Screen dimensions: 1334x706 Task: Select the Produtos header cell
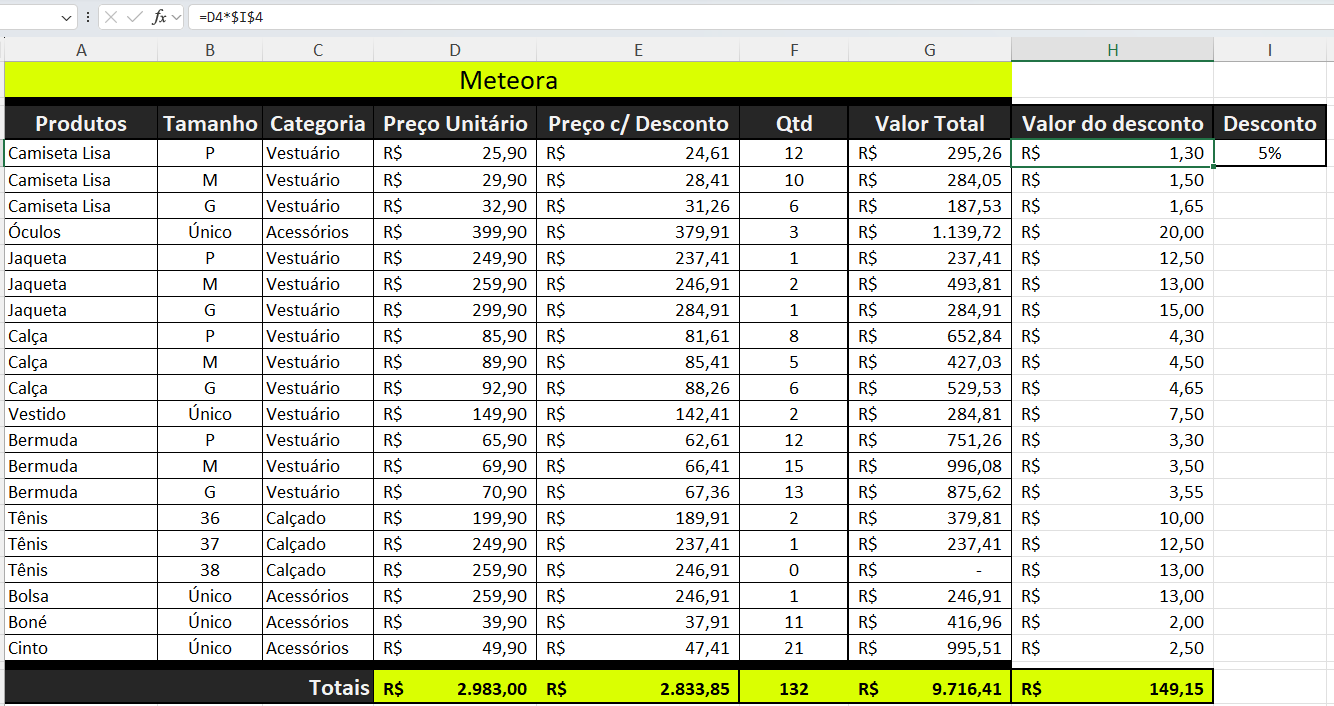point(81,123)
